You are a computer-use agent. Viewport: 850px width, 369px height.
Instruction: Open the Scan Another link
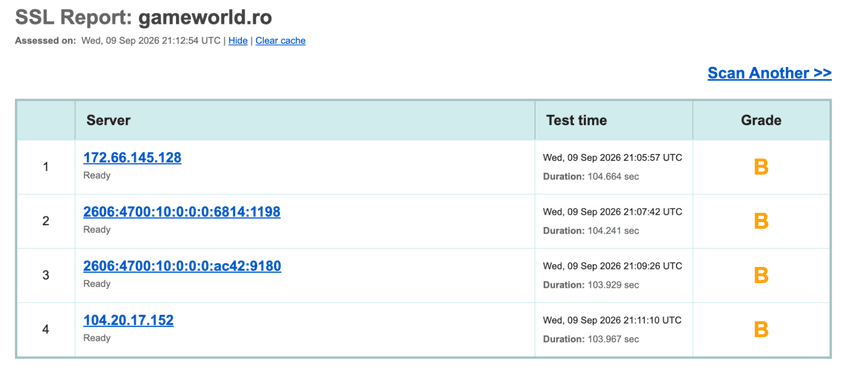[769, 73]
